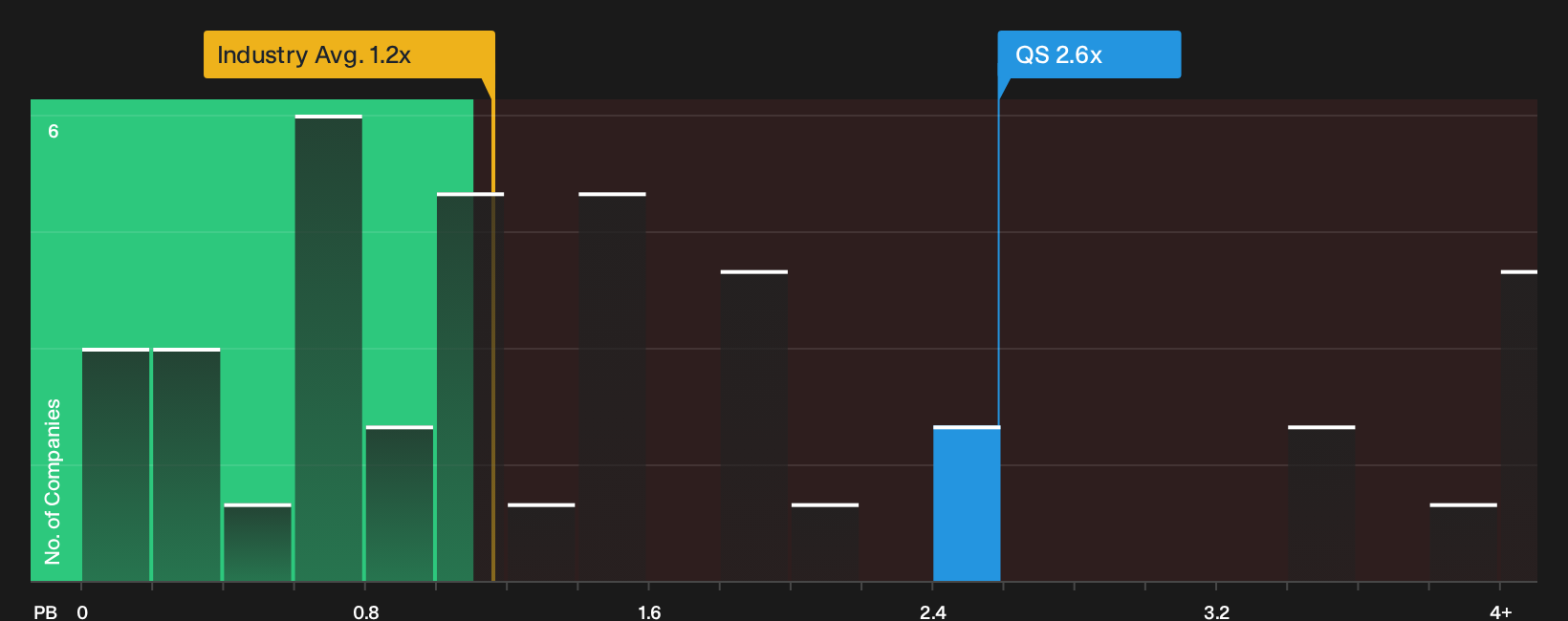Click the bar for PB 0.2 to 0.4

coord(186,464)
